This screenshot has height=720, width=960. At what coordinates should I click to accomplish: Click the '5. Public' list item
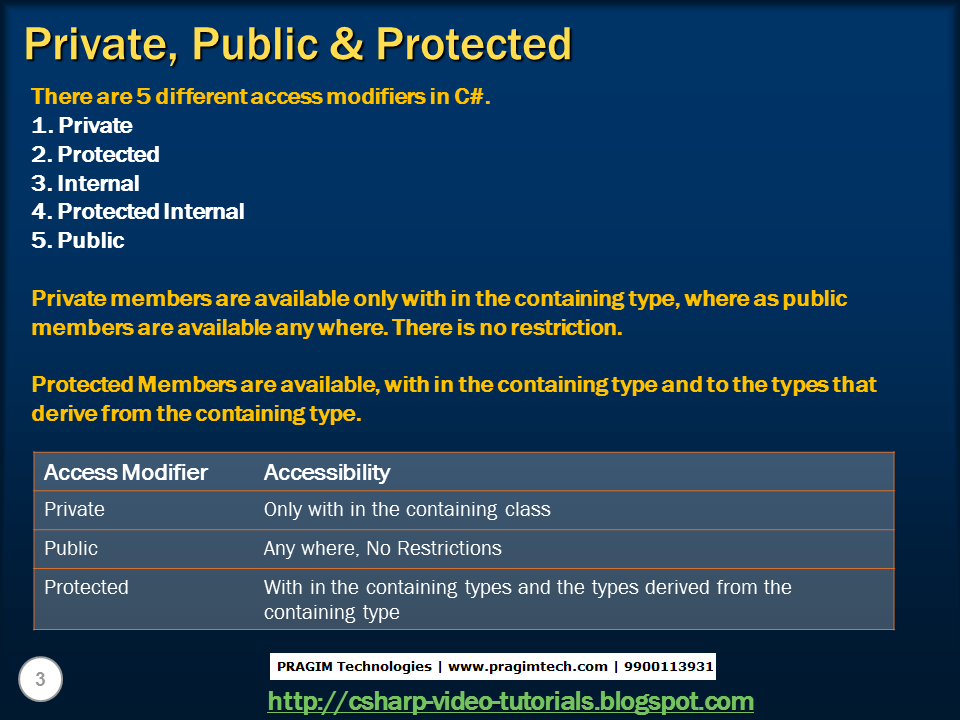[x=78, y=240]
